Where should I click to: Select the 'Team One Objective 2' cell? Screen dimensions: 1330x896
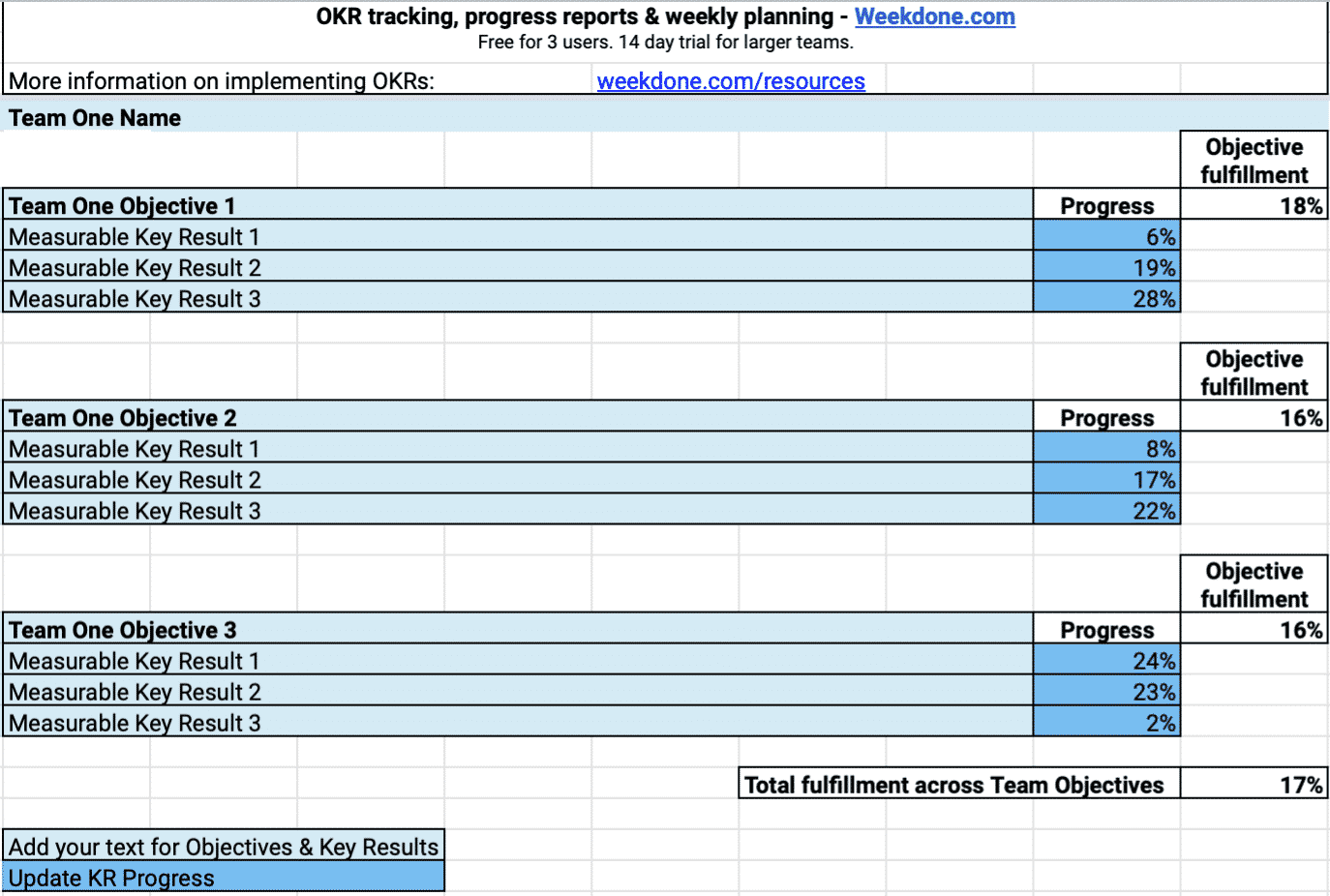pyautogui.click(x=519, y=417)
